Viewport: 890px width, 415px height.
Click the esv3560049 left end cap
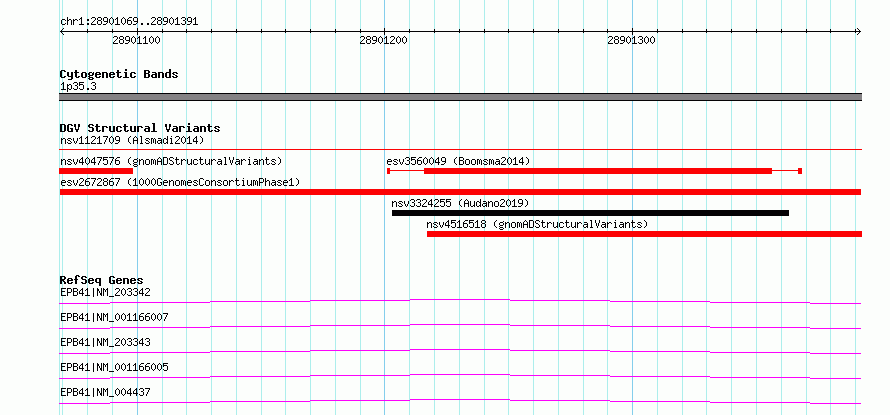click(x=388, y=171)
